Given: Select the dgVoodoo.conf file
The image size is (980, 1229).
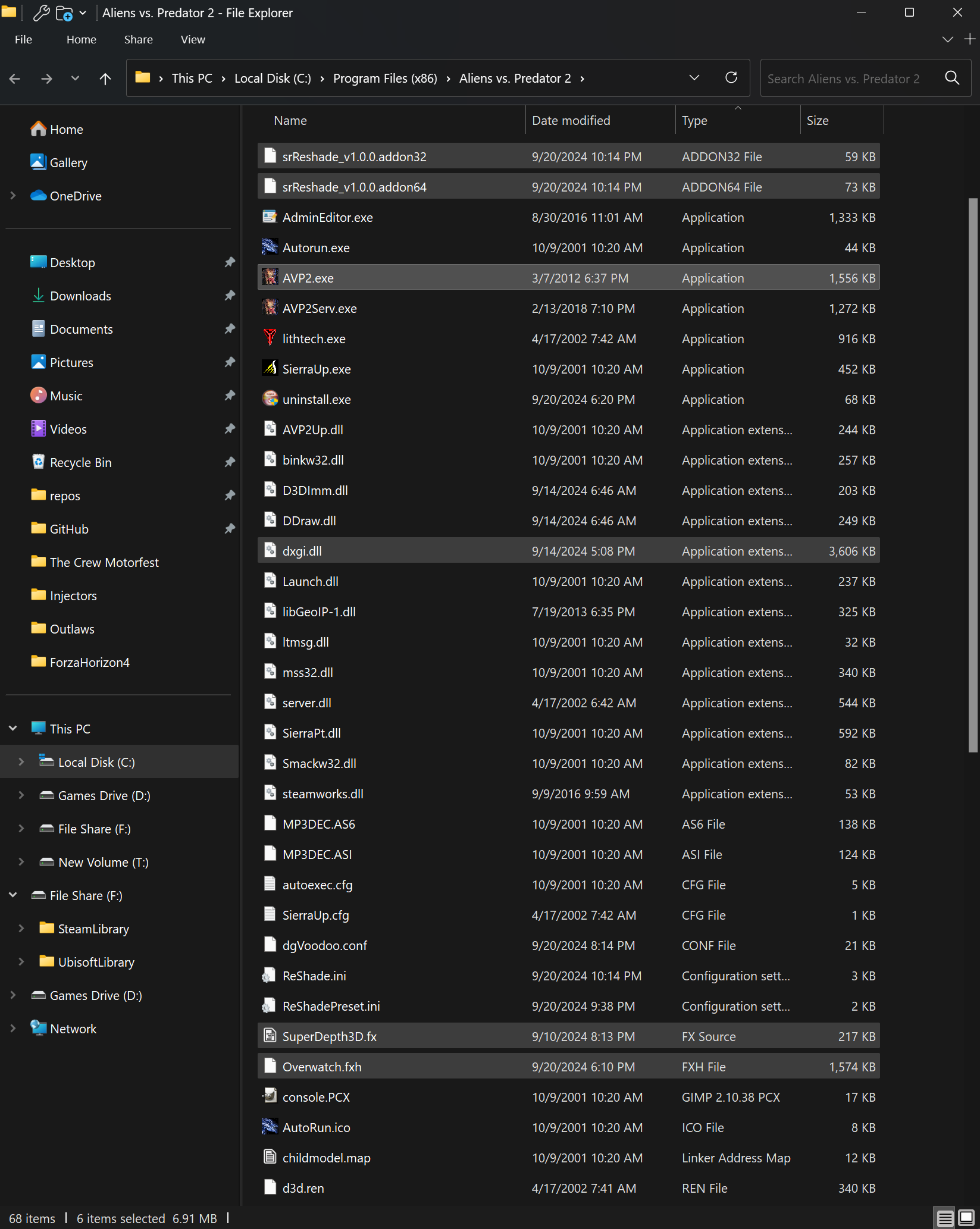Looking at the screenshot, I should [568, 945].
